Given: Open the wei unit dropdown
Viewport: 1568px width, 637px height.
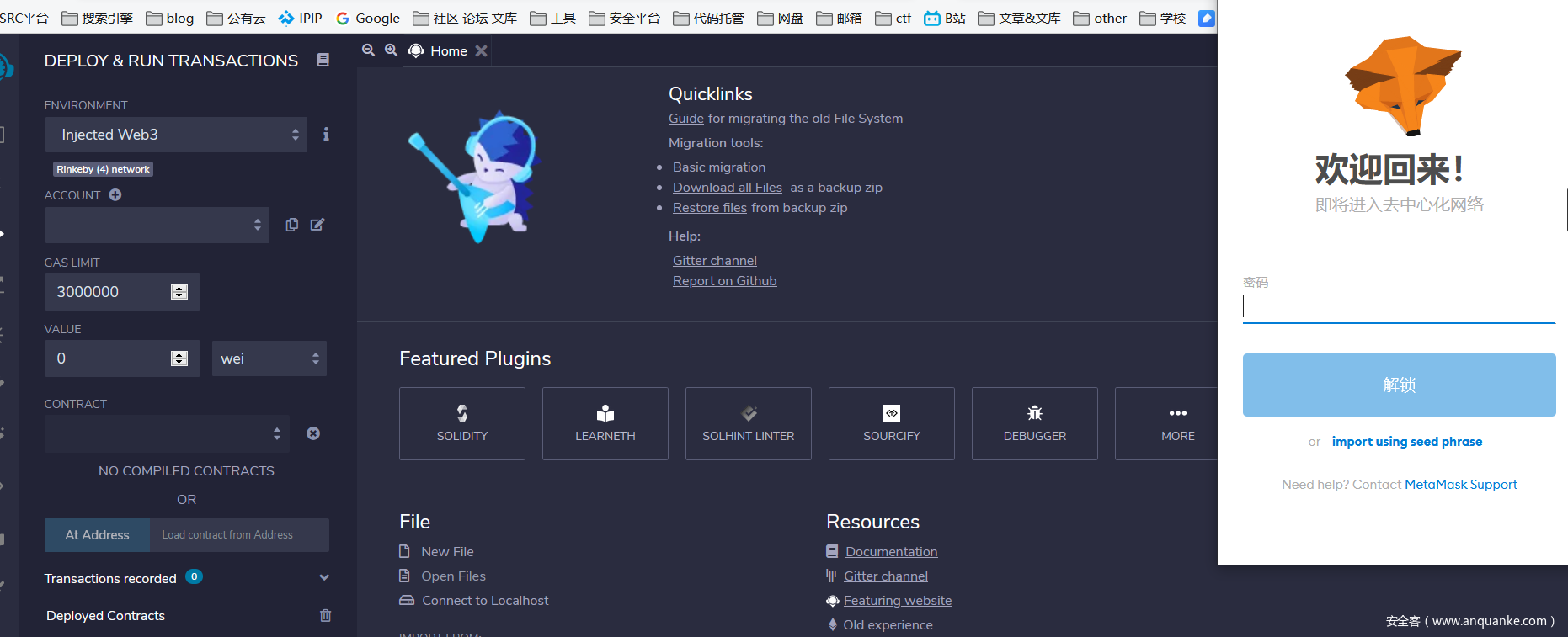Looking at the screenshot, I should pyautogui.click(x=269, y=358).
